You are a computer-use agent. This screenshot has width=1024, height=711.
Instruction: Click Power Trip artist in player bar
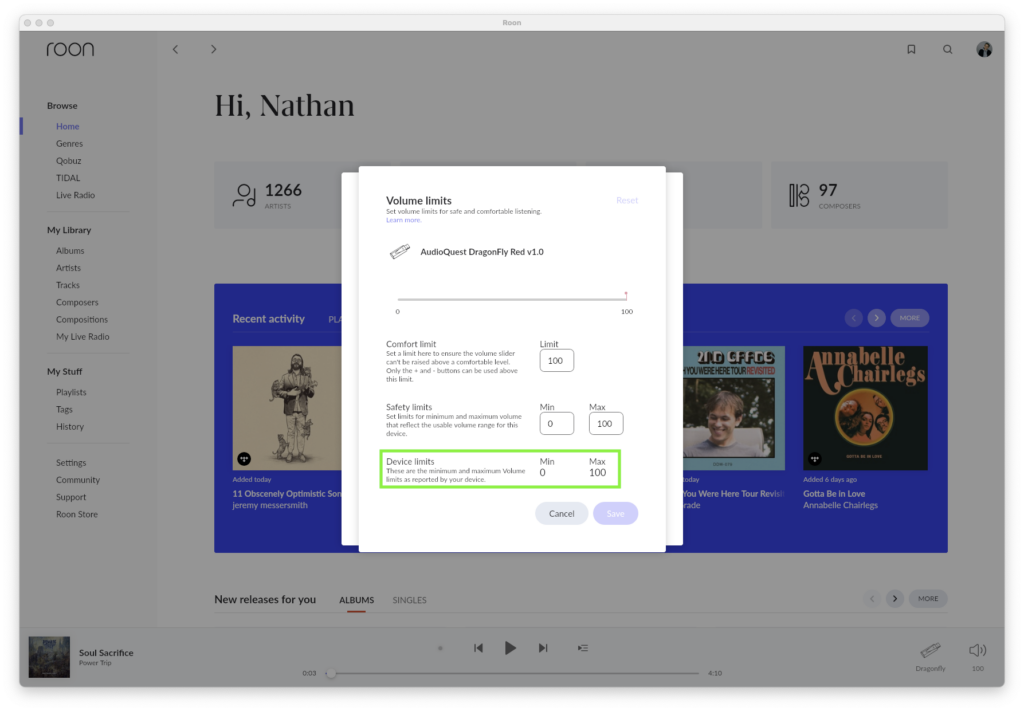pyautogui.click(x=95, y=663)
